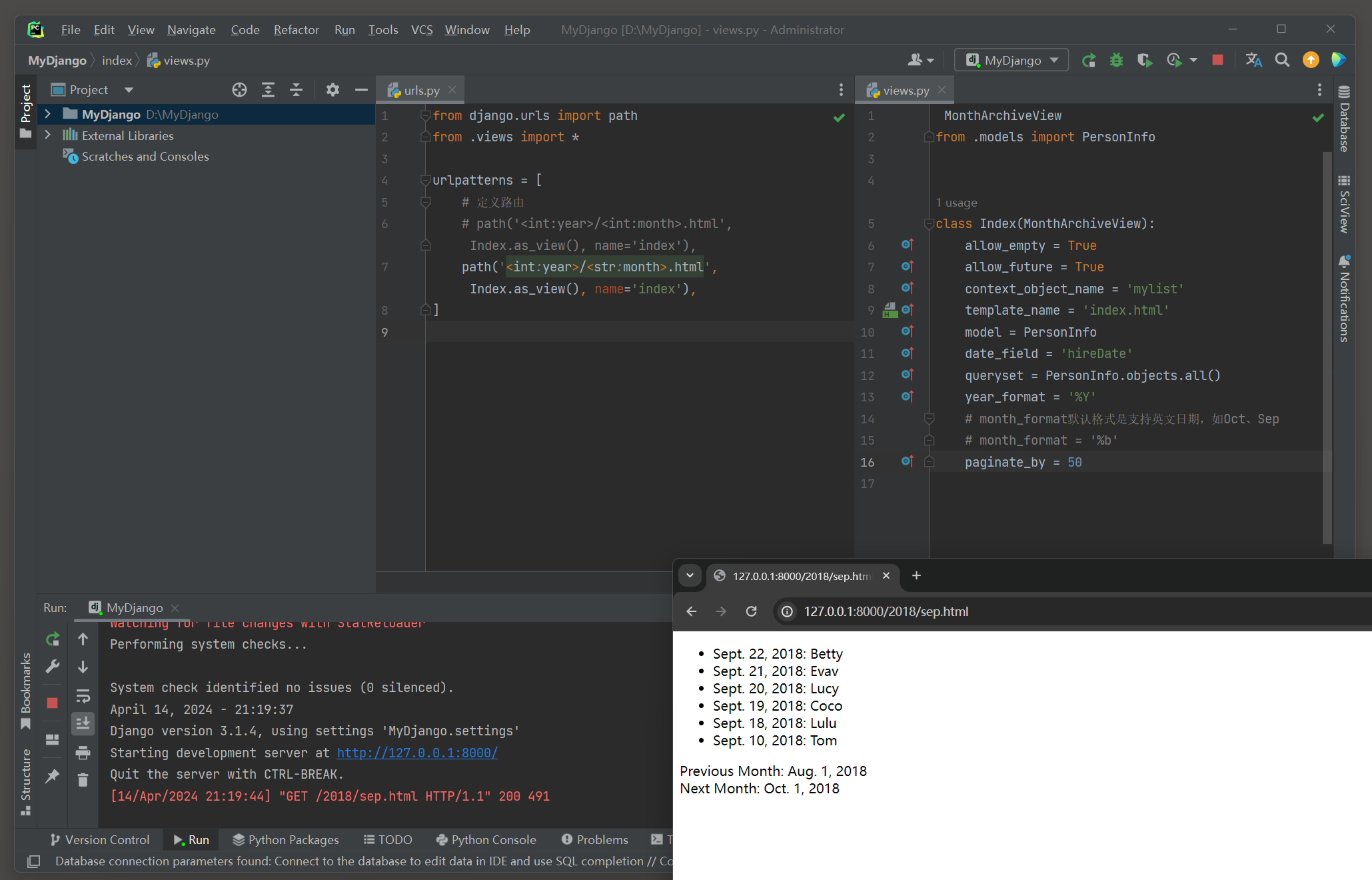Open views.py editor tab options menu
1372x880 pixels.
(x=1319, y=90)
